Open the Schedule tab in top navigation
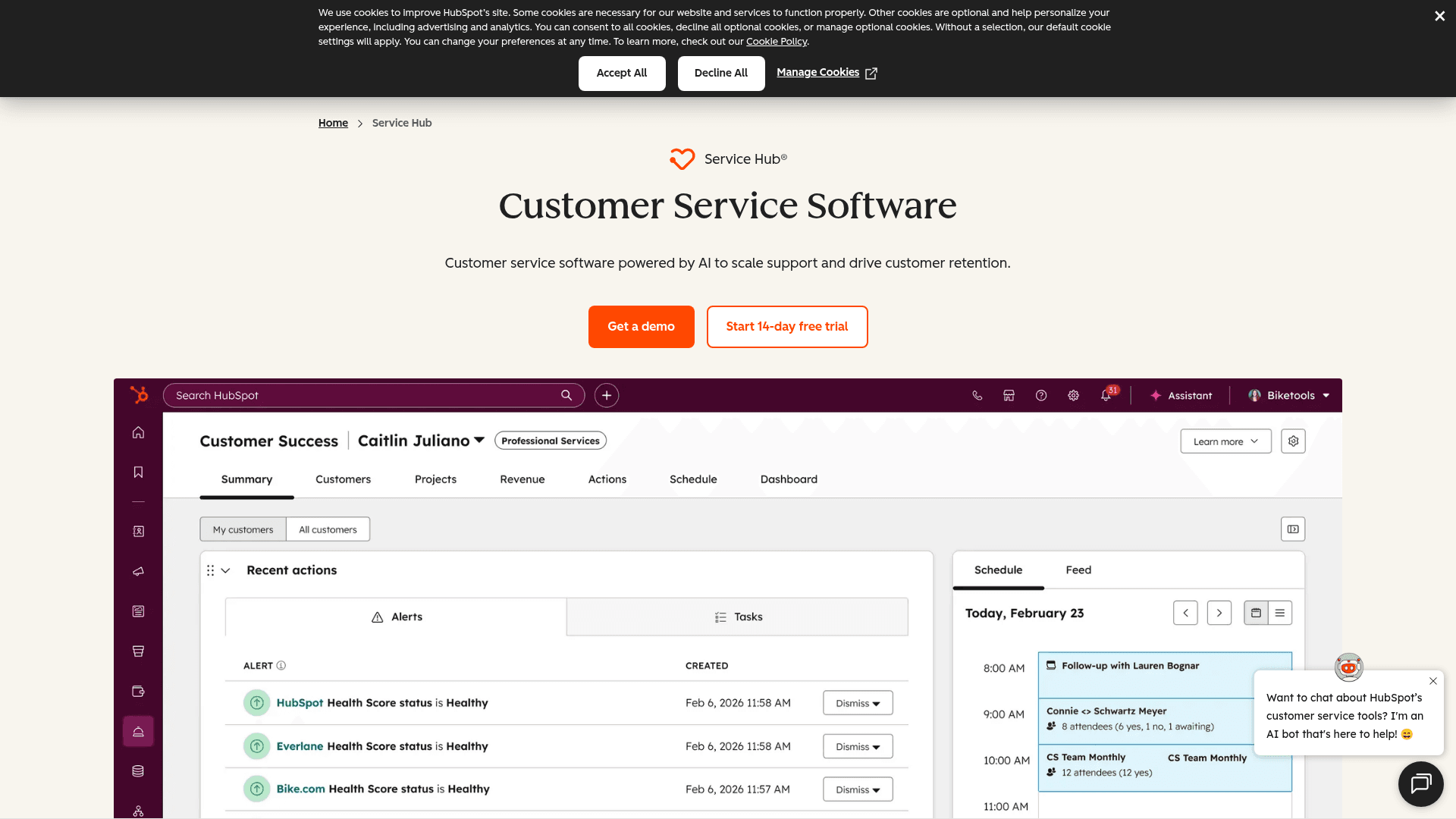 point(693,479)
